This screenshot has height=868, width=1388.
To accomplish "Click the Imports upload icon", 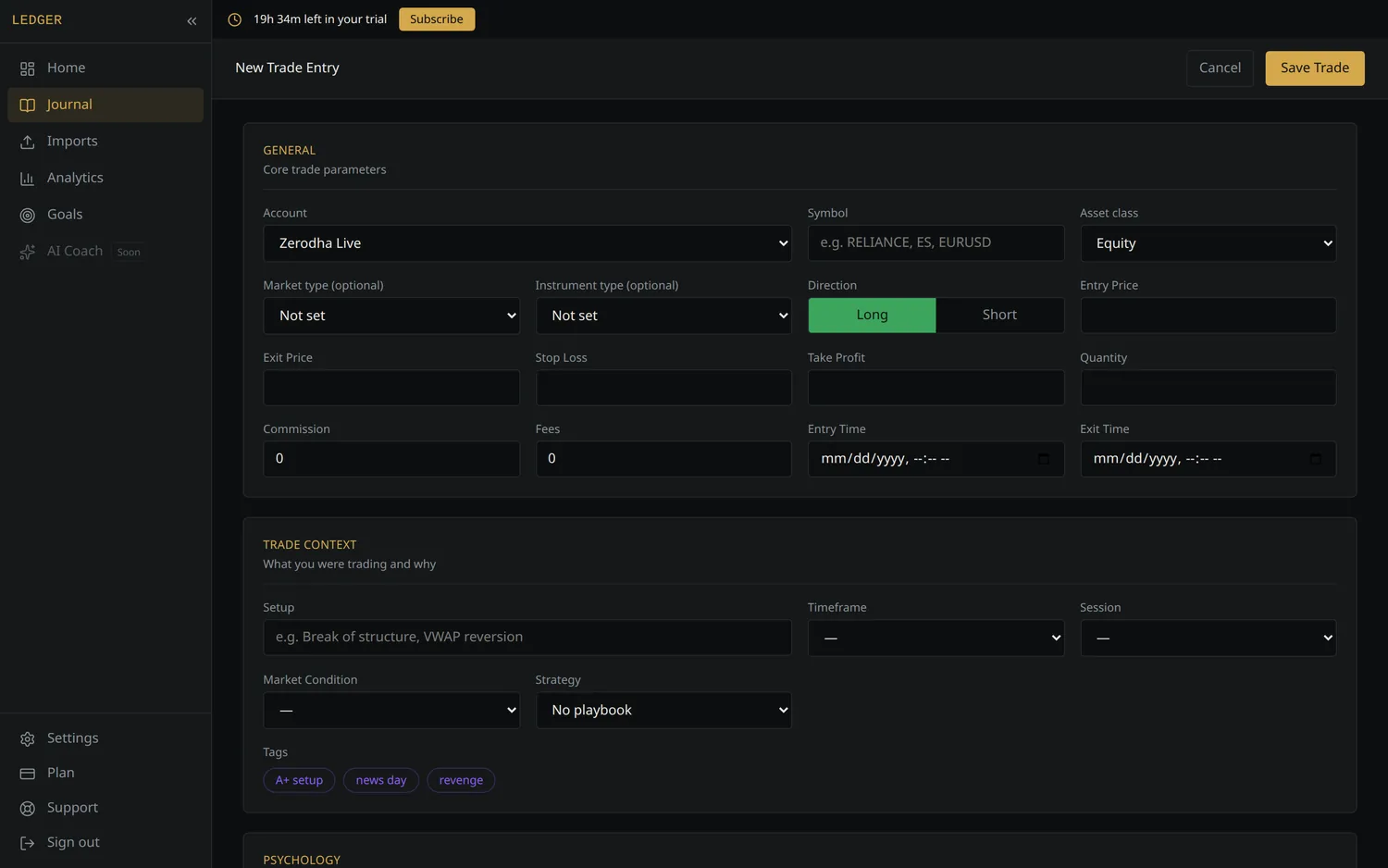I will pos(28,142).
